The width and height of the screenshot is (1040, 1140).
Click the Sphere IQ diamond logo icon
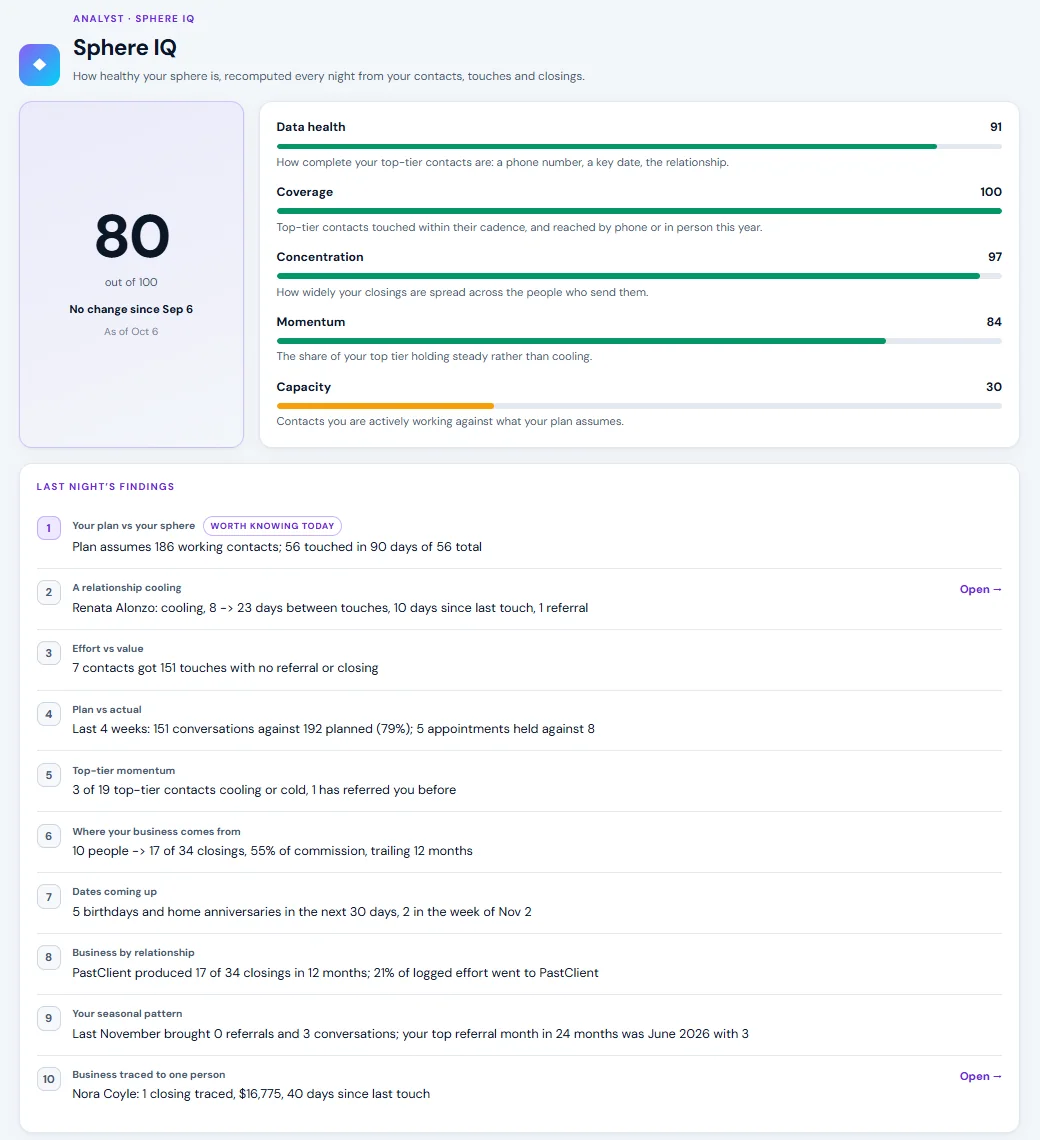(39, 65)
